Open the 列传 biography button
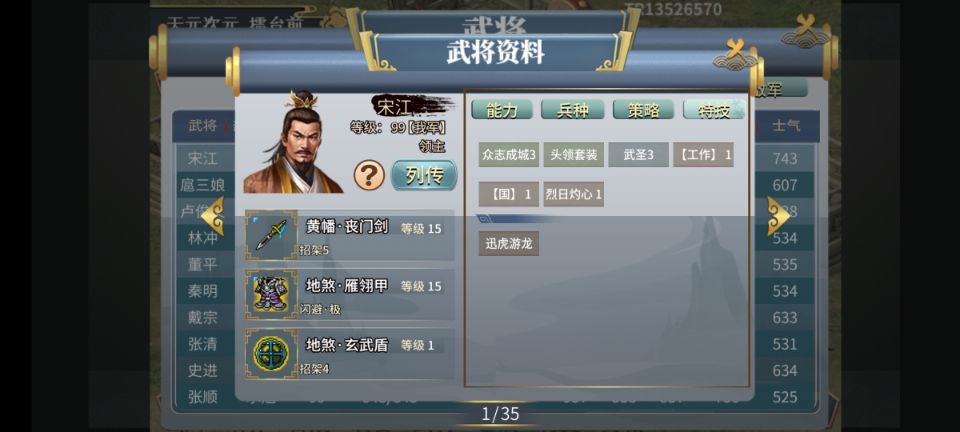Viewport: 960px width, 432px height. click(424, 176)
